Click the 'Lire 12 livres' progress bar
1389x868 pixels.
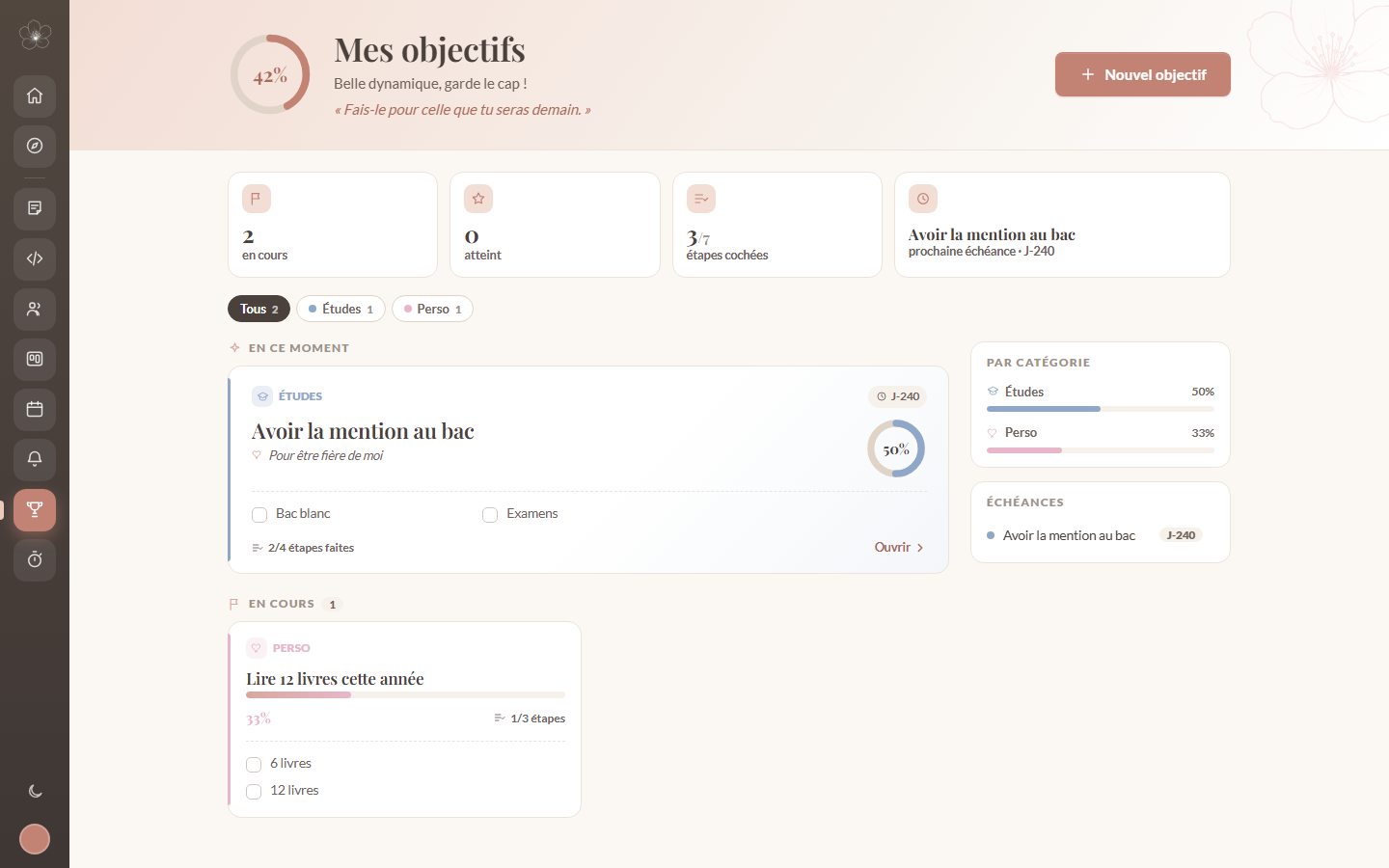405,694
